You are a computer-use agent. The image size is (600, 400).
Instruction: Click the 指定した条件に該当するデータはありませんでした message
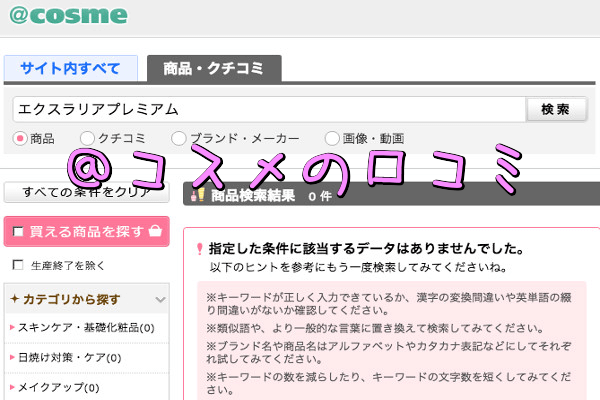tap(366, 249)
